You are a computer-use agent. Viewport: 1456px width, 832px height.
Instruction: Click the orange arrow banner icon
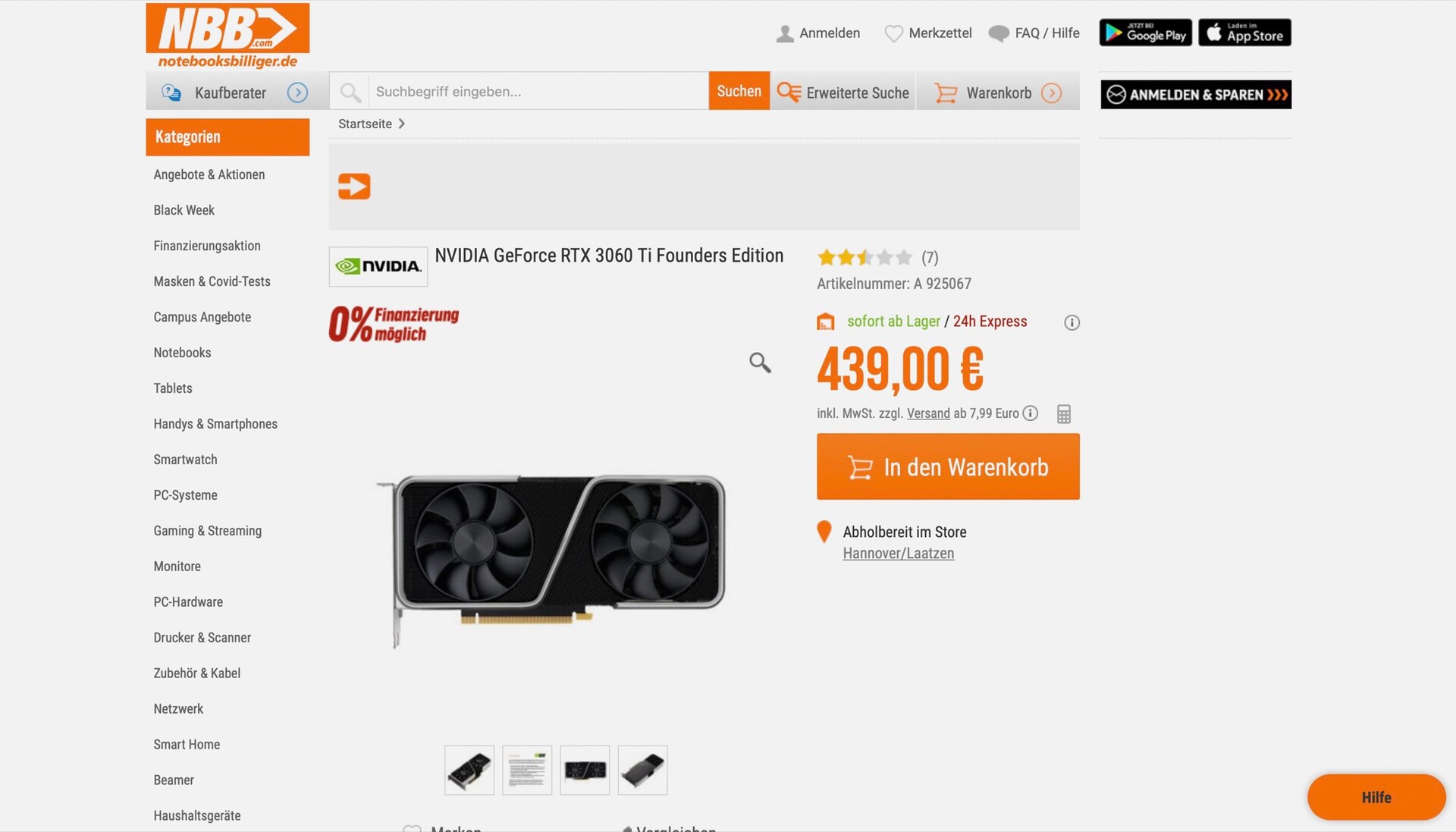pyautogui.click(x=354, y=186)
